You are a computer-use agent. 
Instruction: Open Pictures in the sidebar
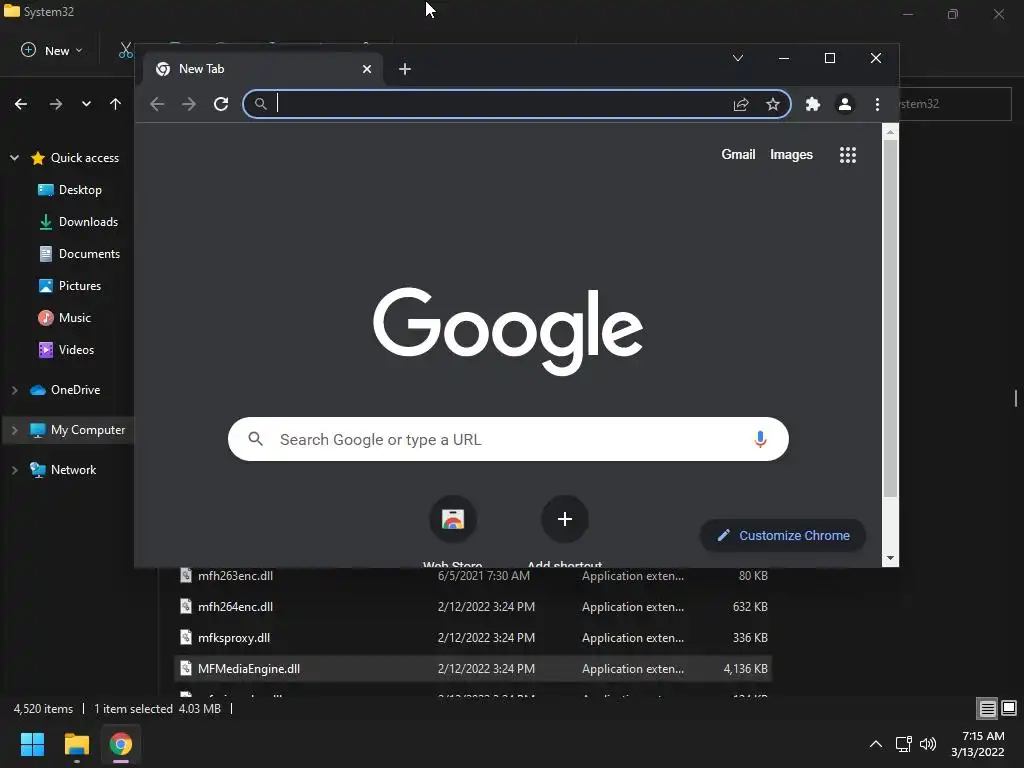69,285
